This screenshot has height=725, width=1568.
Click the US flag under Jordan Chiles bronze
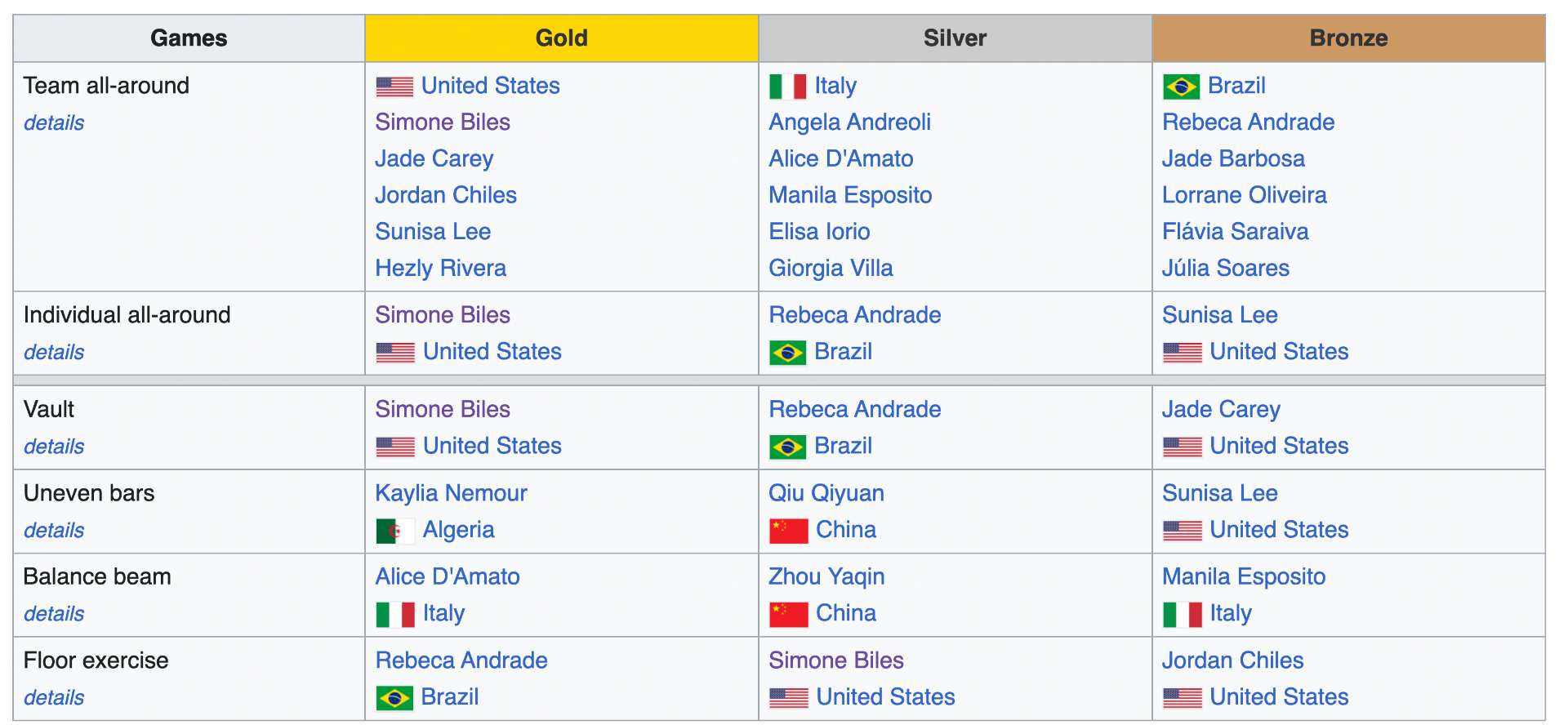pos(1183,698)
